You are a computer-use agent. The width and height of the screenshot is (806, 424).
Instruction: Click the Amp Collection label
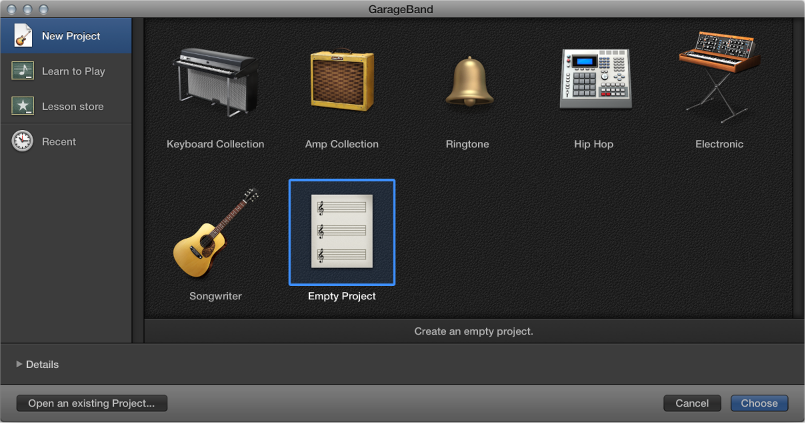coord(342,144)
